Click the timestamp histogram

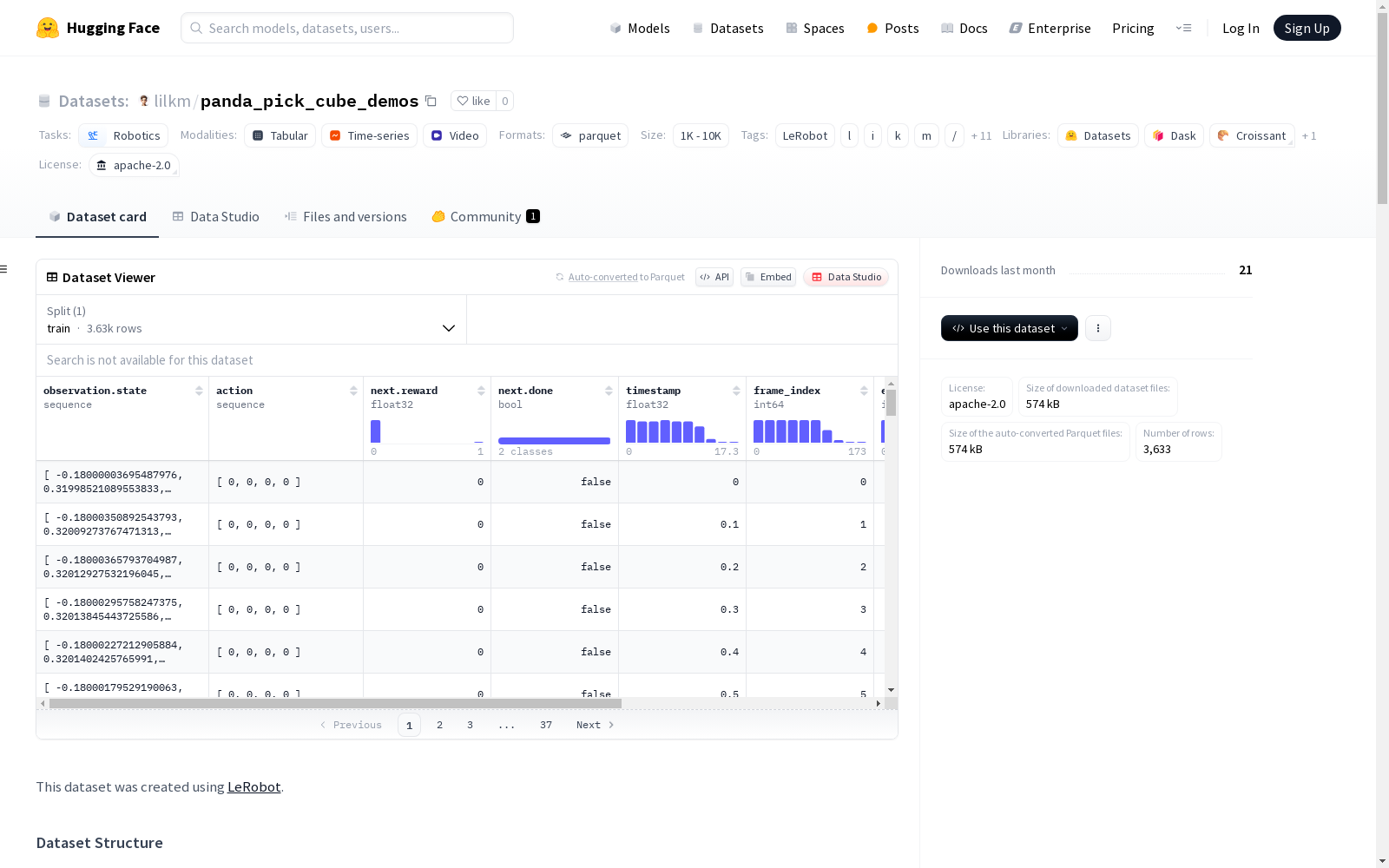tap(681, 431)
